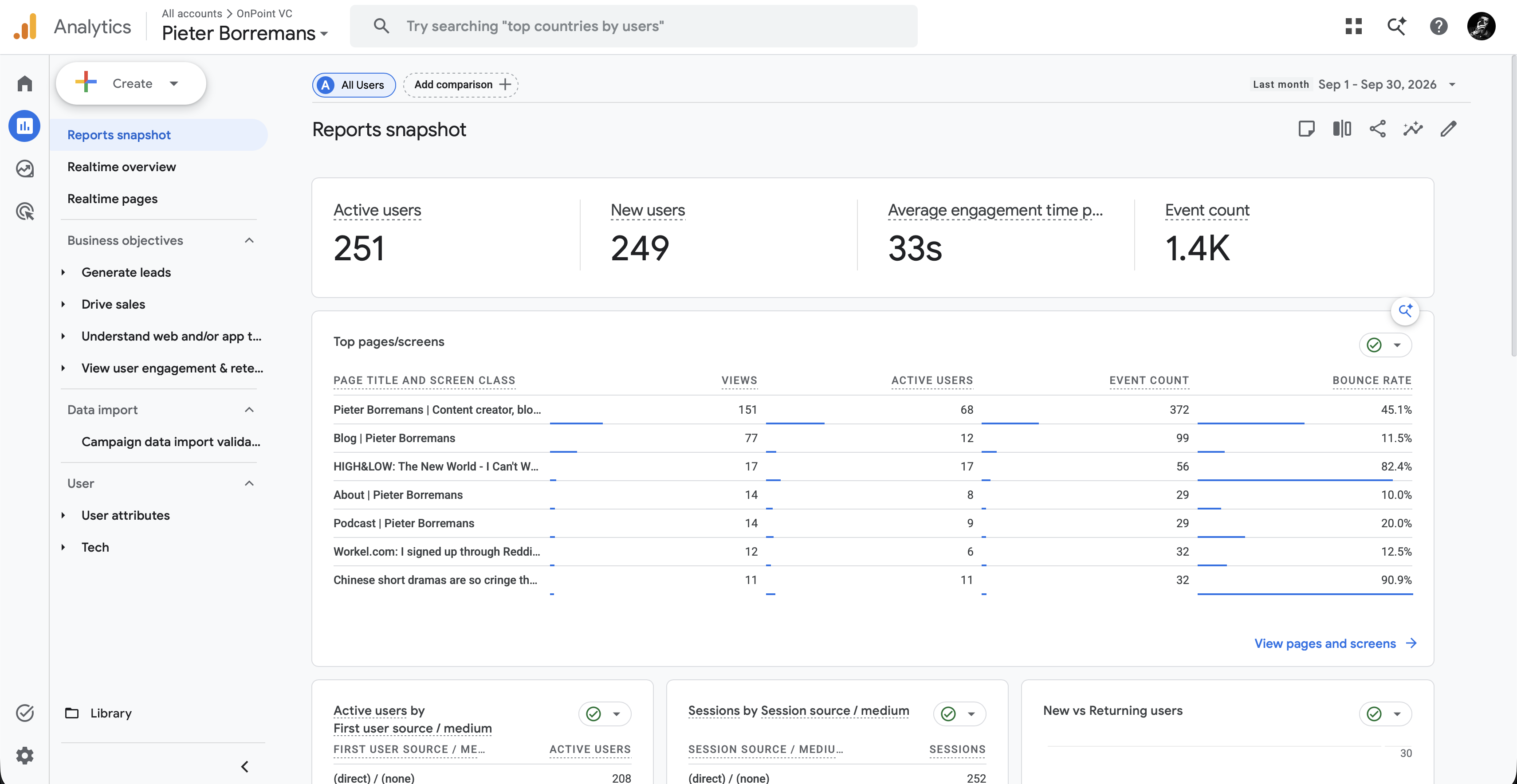Open Reports snapshot in the sidebar
Screen dimensions: 1517x784
[159, 135]
